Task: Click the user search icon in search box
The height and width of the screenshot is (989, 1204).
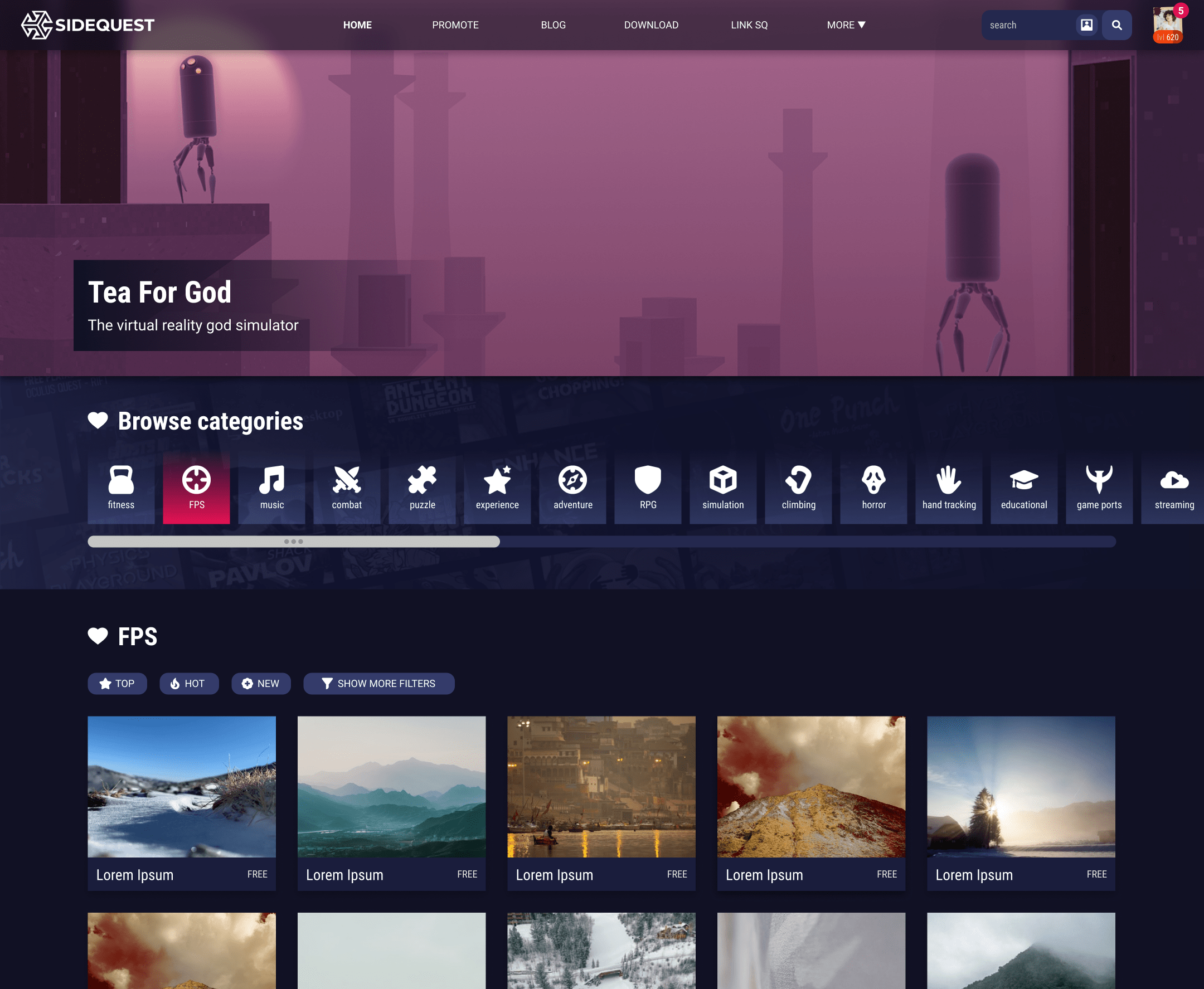Action: pyautogui.click(x=1086, y=25)
